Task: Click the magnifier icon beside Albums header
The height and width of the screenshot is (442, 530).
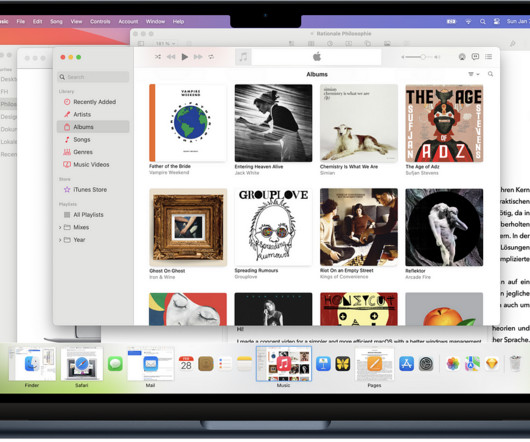Action: (x=490, y=74)
